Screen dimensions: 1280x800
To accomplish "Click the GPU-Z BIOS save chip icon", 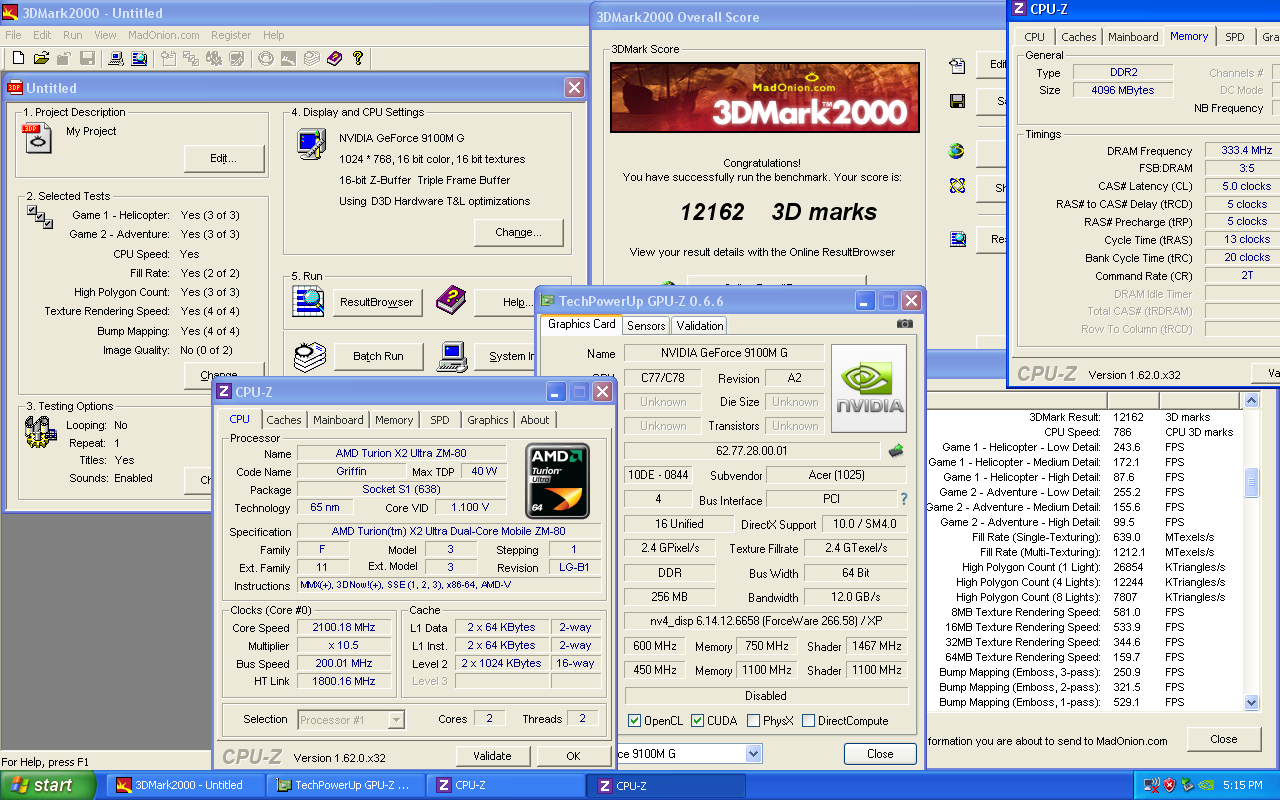I will (x=896, y=451).
